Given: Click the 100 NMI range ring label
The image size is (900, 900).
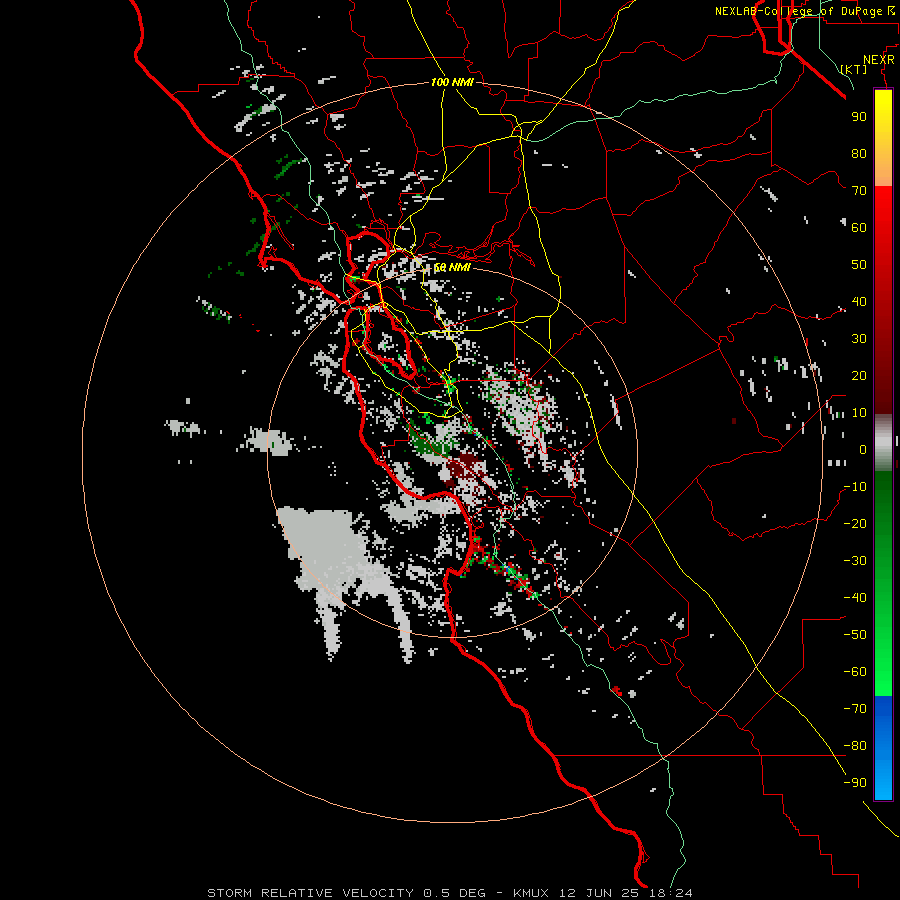Looking at the screenshot, I should click(x=452, y=82).
